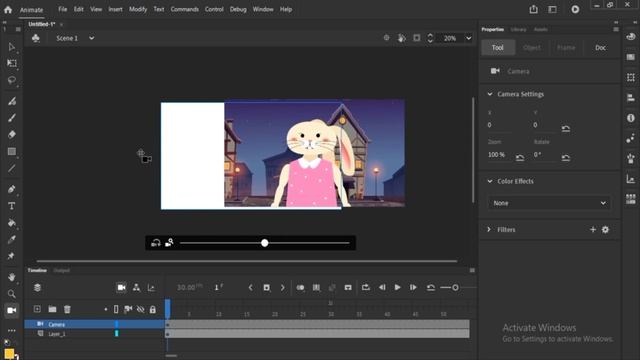The width and height of the screenshot is (640, 360).
Task: Select the Rectangle tool
Action: coord(11,151)
